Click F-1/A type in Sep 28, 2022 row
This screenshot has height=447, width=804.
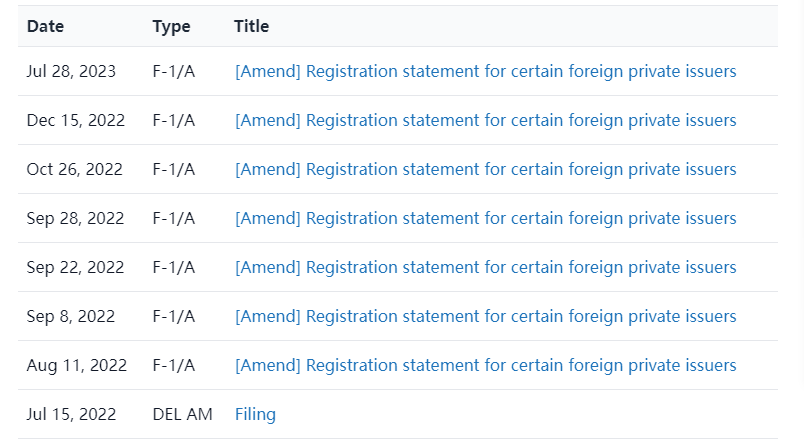pos(174,218)
